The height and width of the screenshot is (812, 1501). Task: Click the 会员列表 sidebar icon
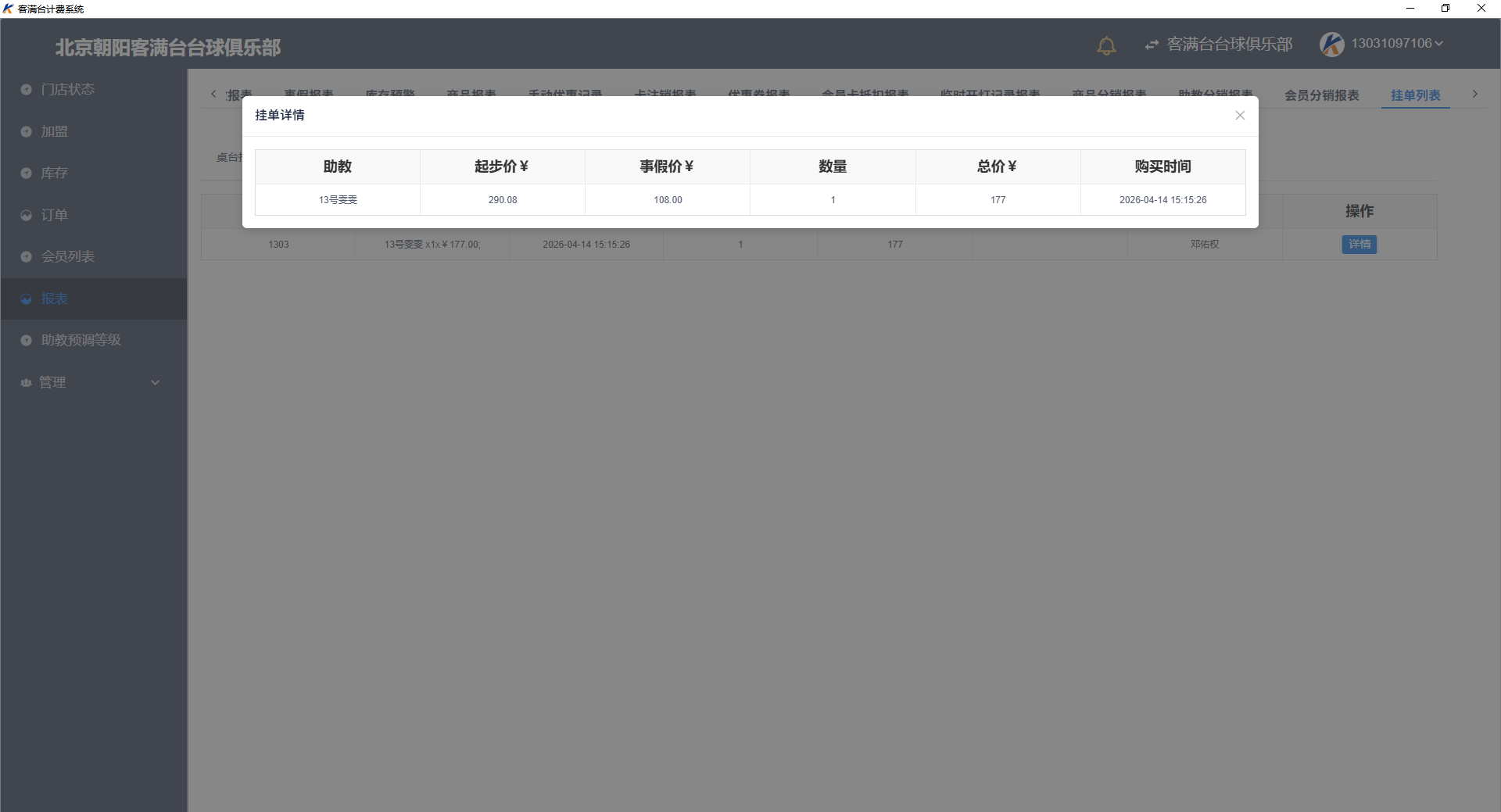click(x=26, y=256)
